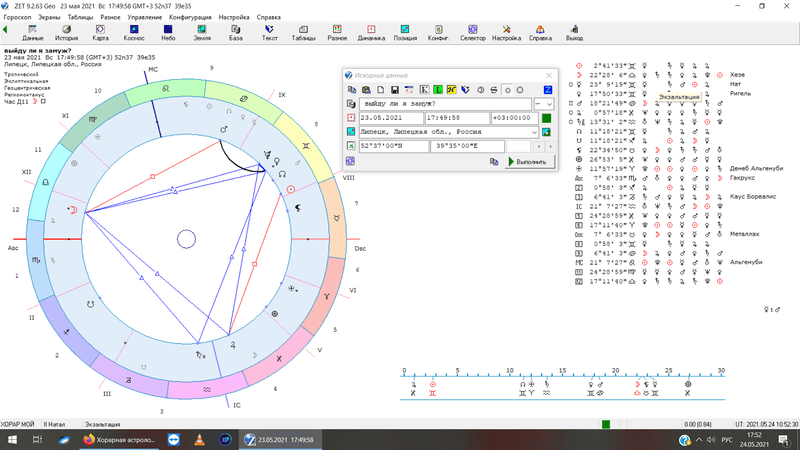This screenshot has width=800, height=450.
Task: Click the right arrow stepper beside coordinates
Action: coord(551,146)
